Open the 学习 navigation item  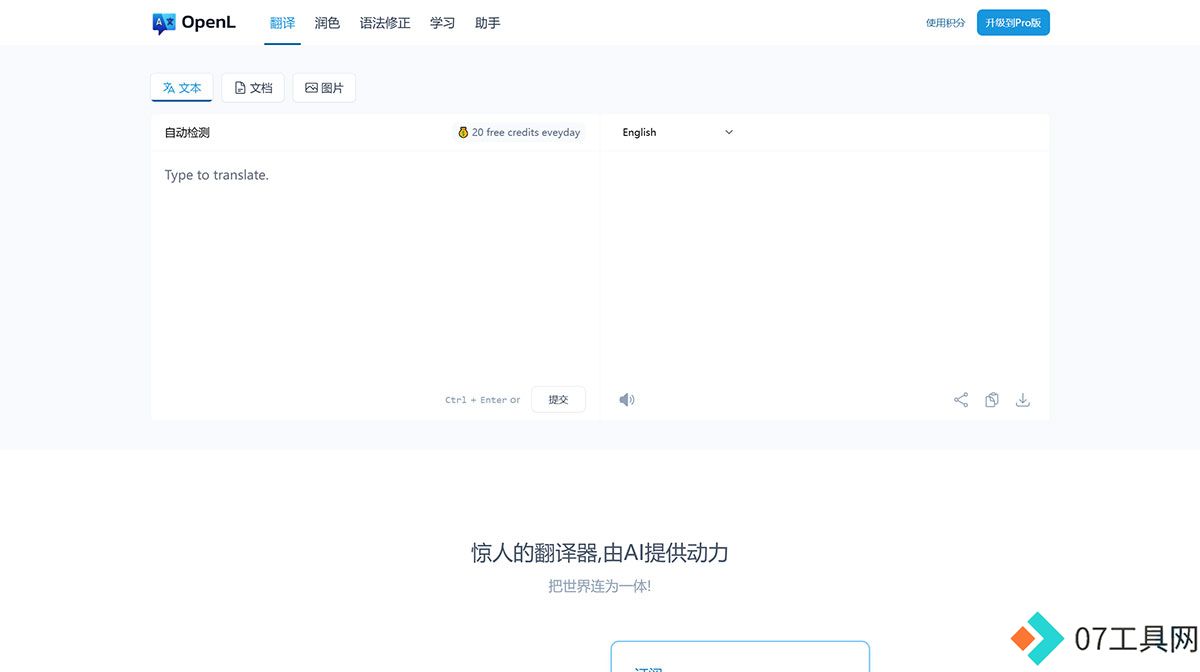pos(442,23)
